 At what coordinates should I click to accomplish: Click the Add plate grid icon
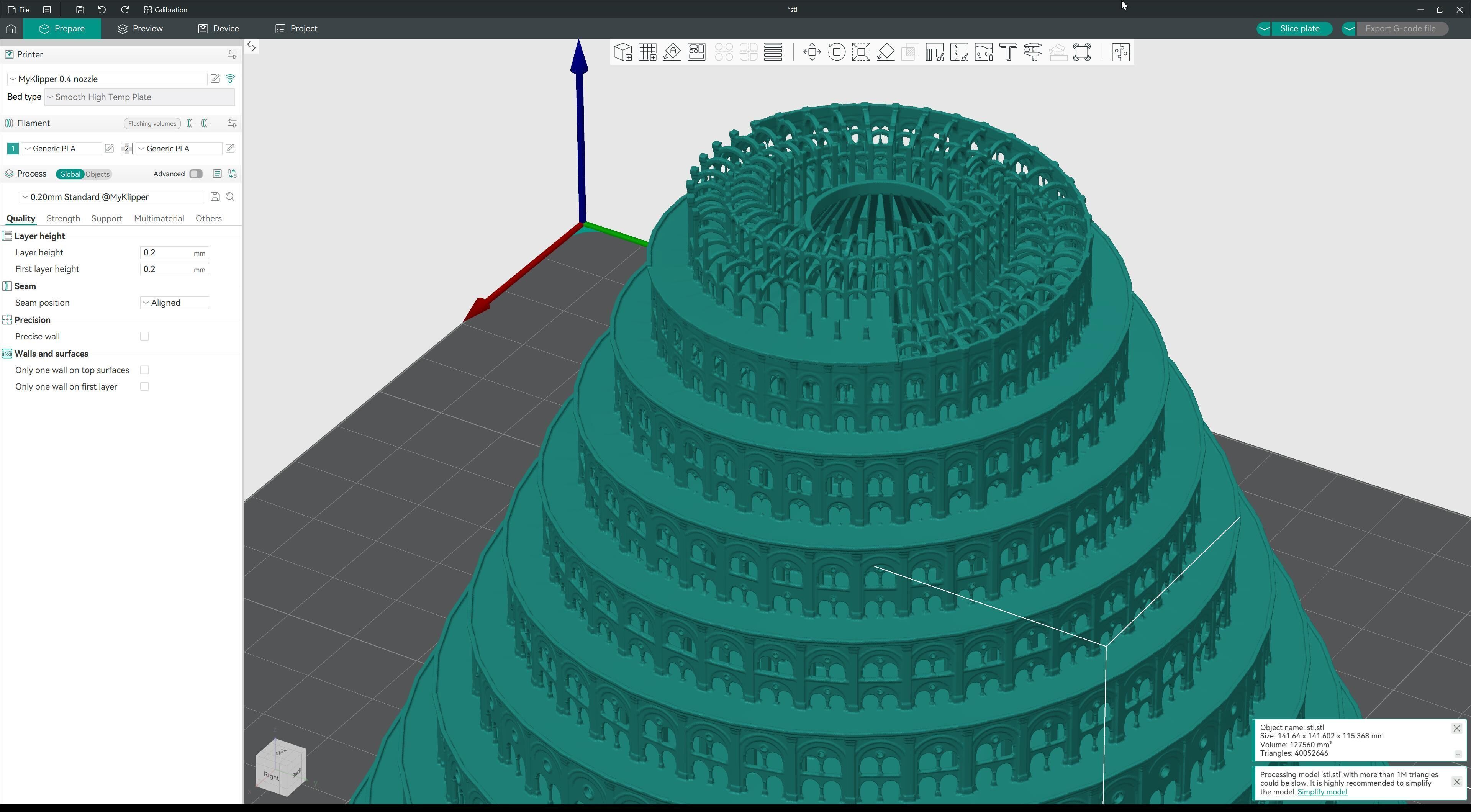[647, 52]
